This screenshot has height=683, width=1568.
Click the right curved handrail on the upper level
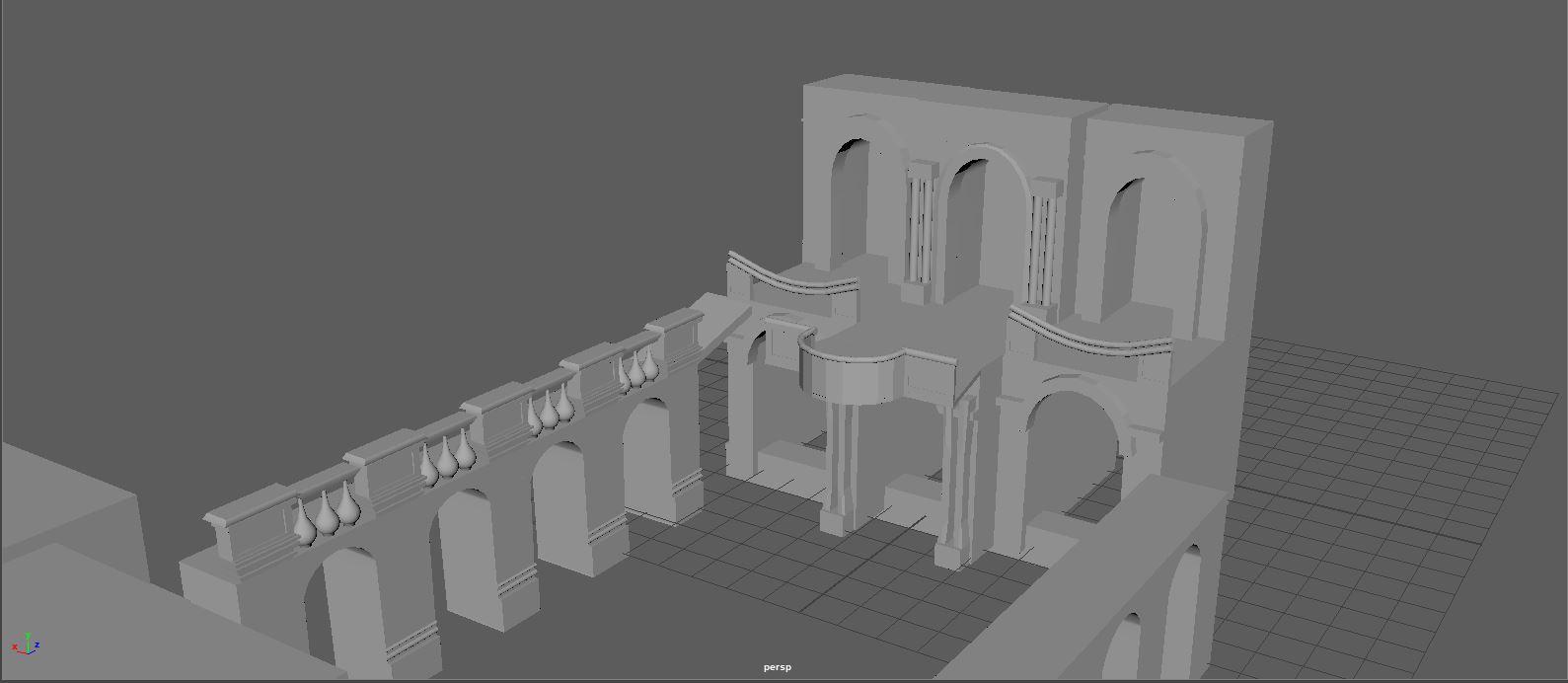(1090, 338)
